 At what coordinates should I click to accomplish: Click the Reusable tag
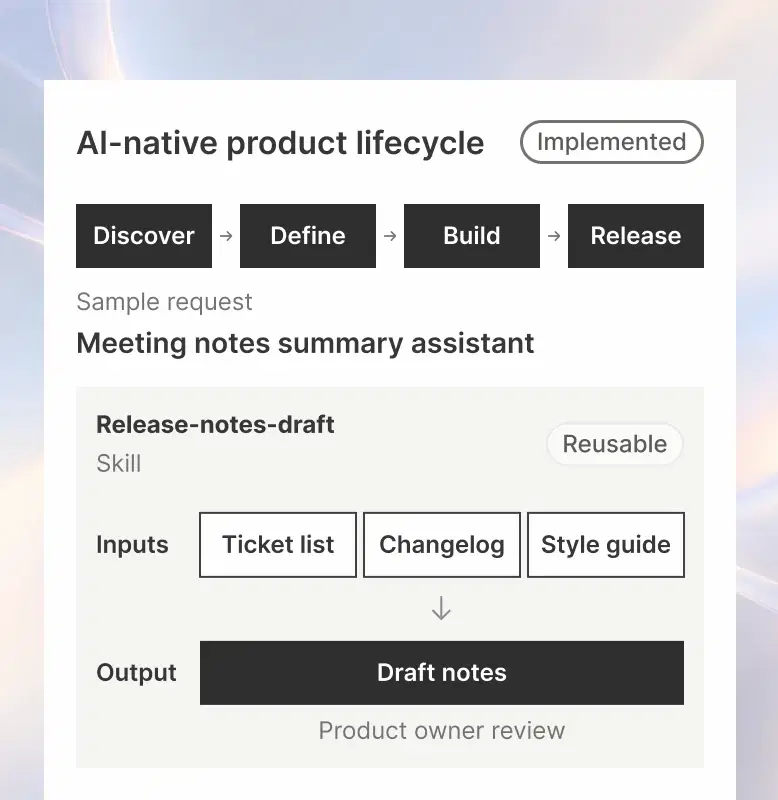click(615, 444)
